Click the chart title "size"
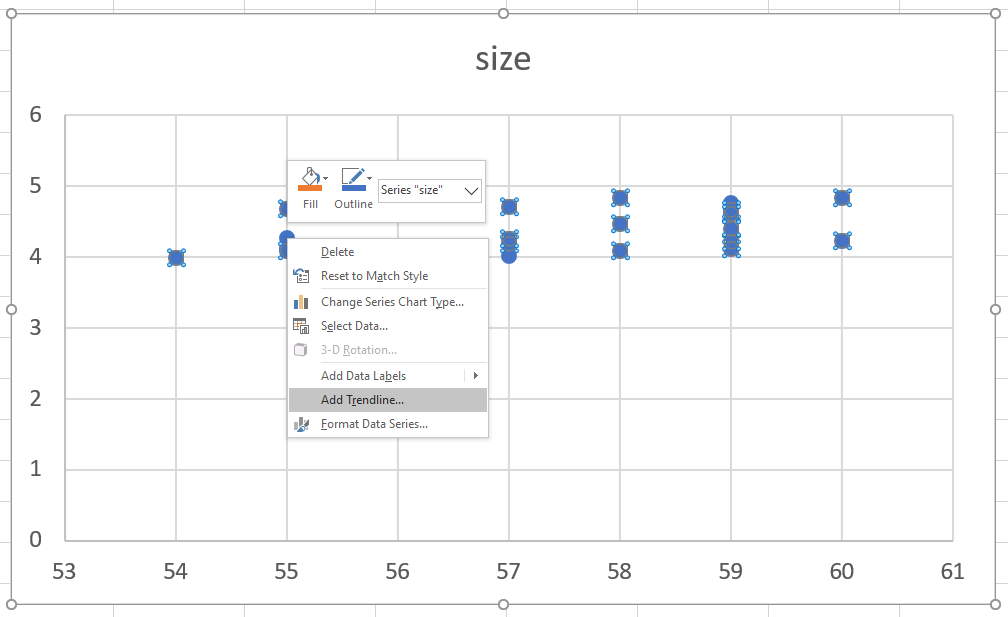Image resolution: width=1008 pixels, height=617 pixels. coord(503,59)
